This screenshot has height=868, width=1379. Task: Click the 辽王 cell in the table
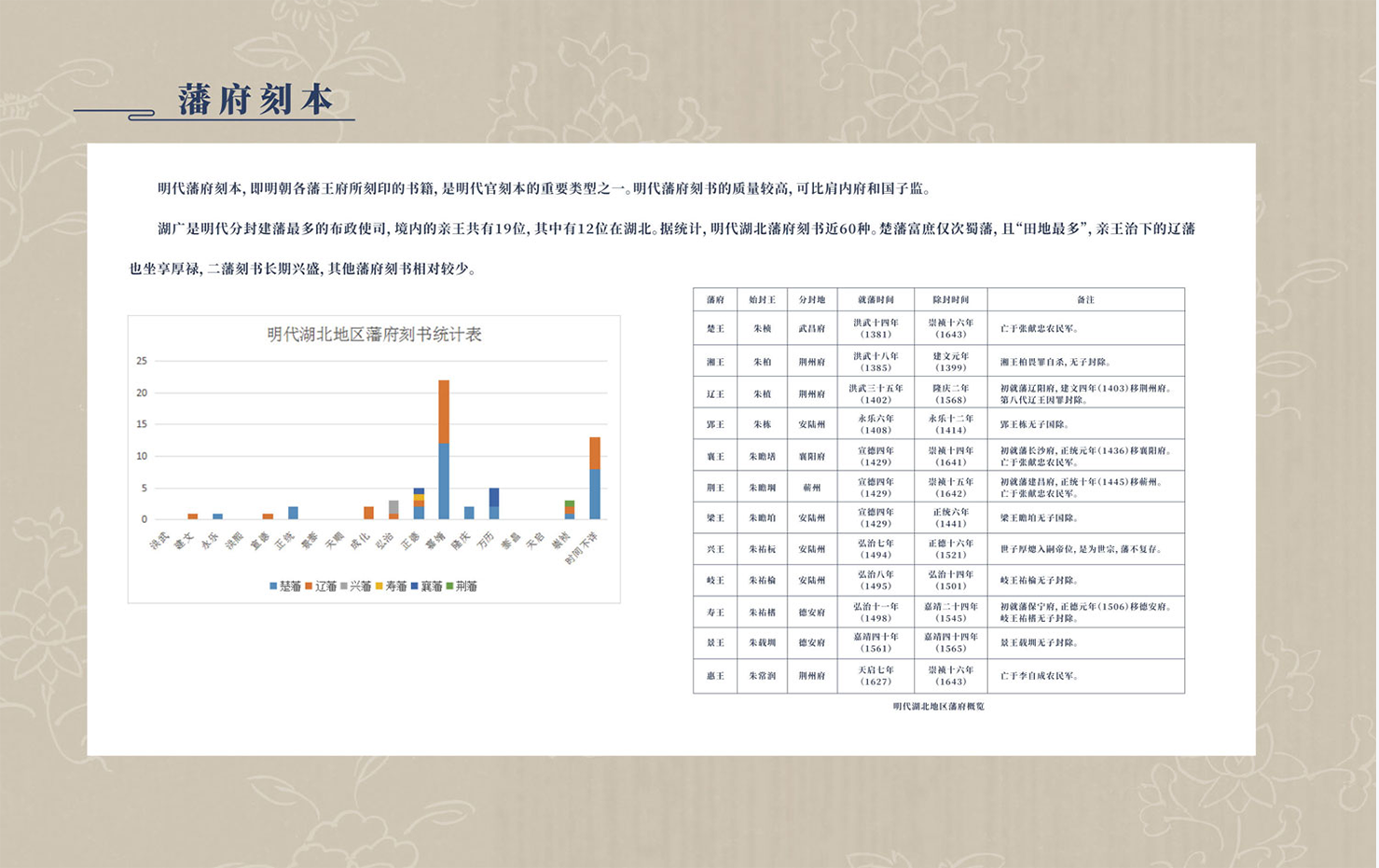[715, 393]
